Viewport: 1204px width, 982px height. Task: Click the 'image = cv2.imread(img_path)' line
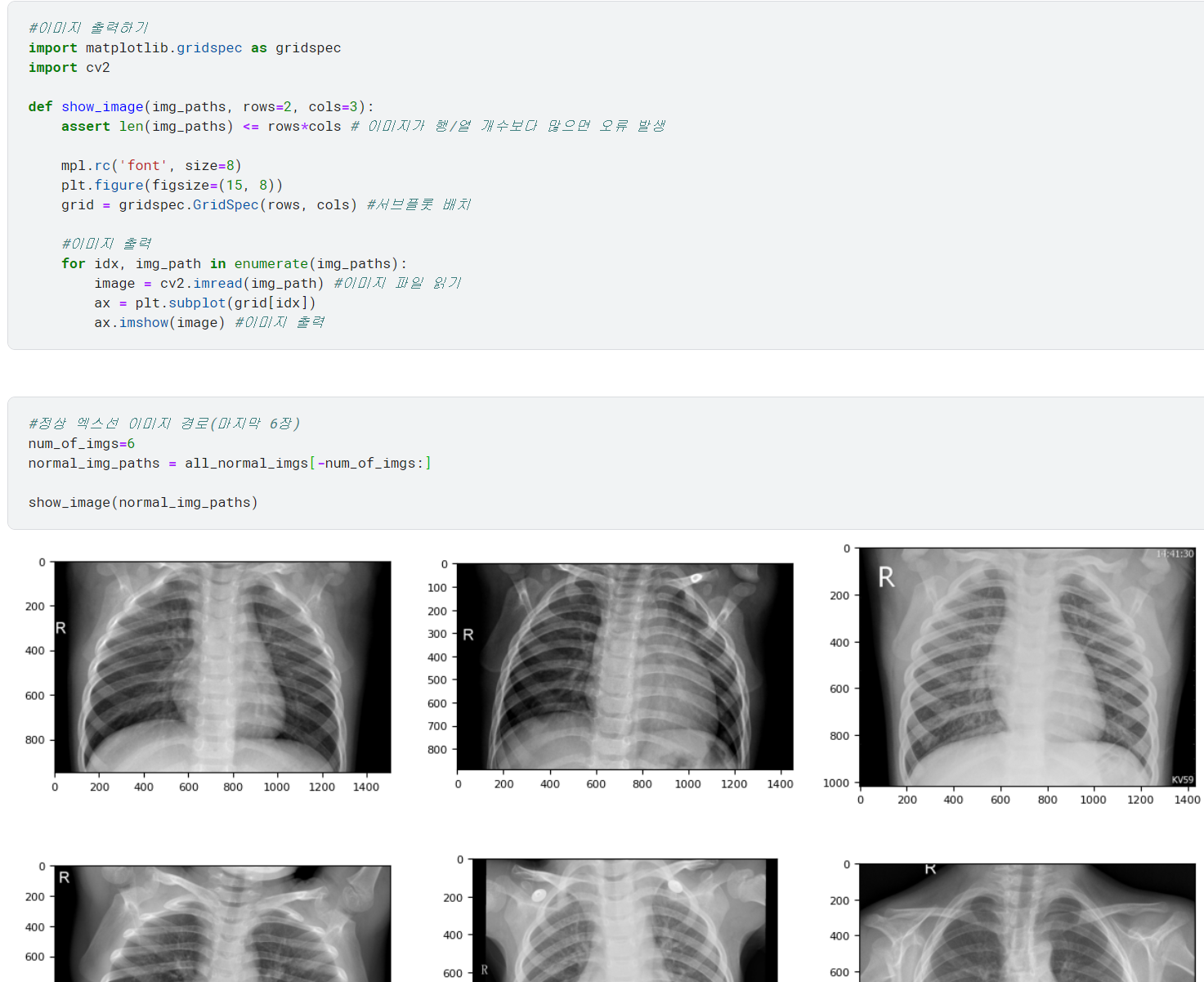pyautogui.click(x=209, y=284)
